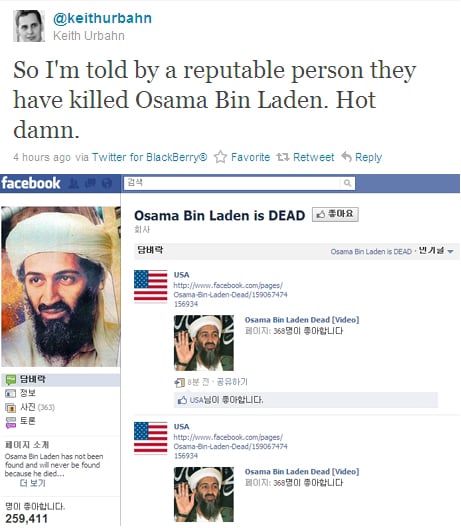
Task: Open Facebook friend requests icon
Action: [74, 183]
